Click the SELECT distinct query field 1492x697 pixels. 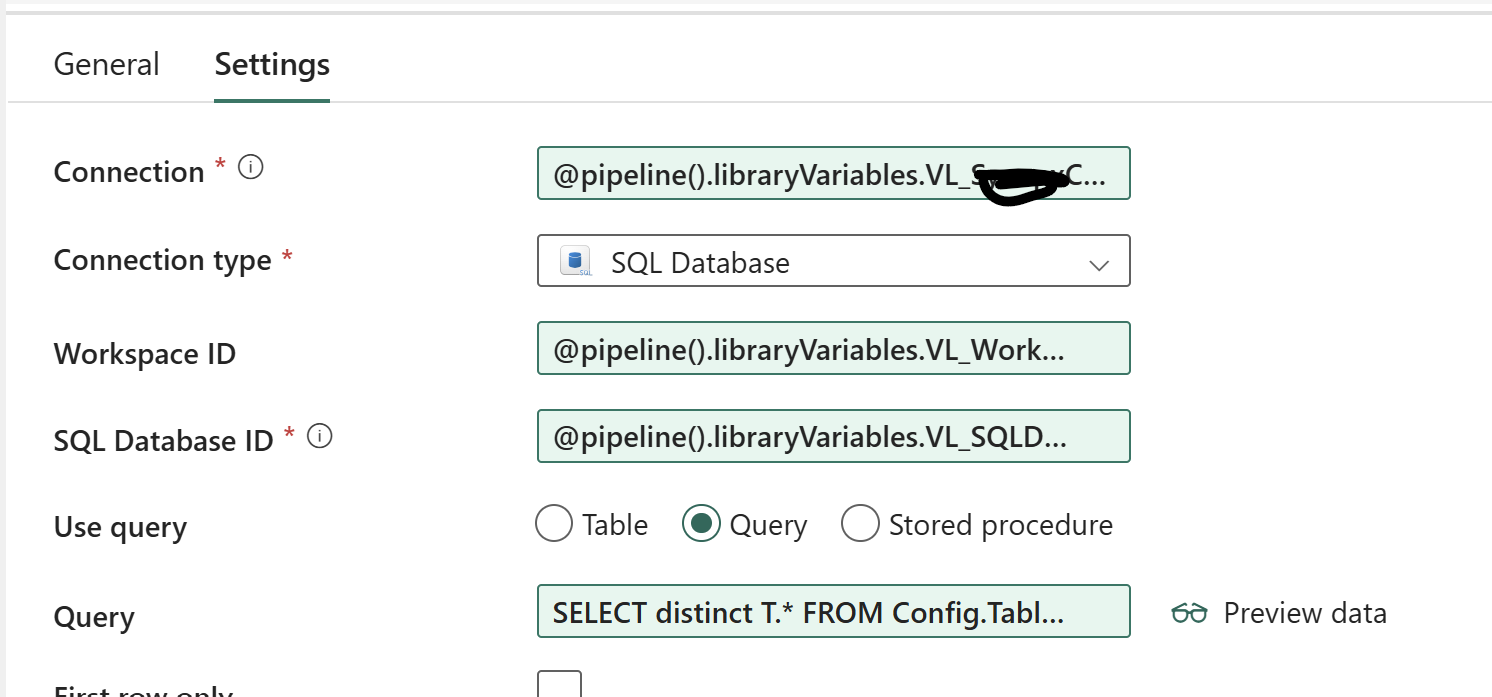[x=834, y=611]
